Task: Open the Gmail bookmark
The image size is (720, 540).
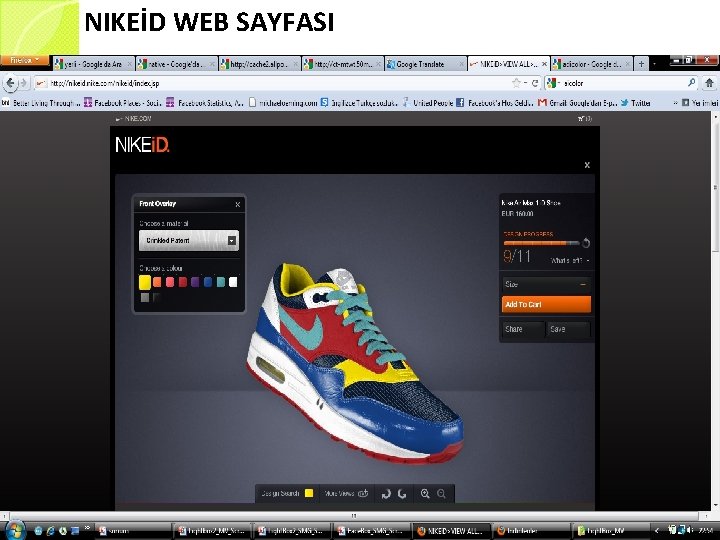Action: (578, 103)
